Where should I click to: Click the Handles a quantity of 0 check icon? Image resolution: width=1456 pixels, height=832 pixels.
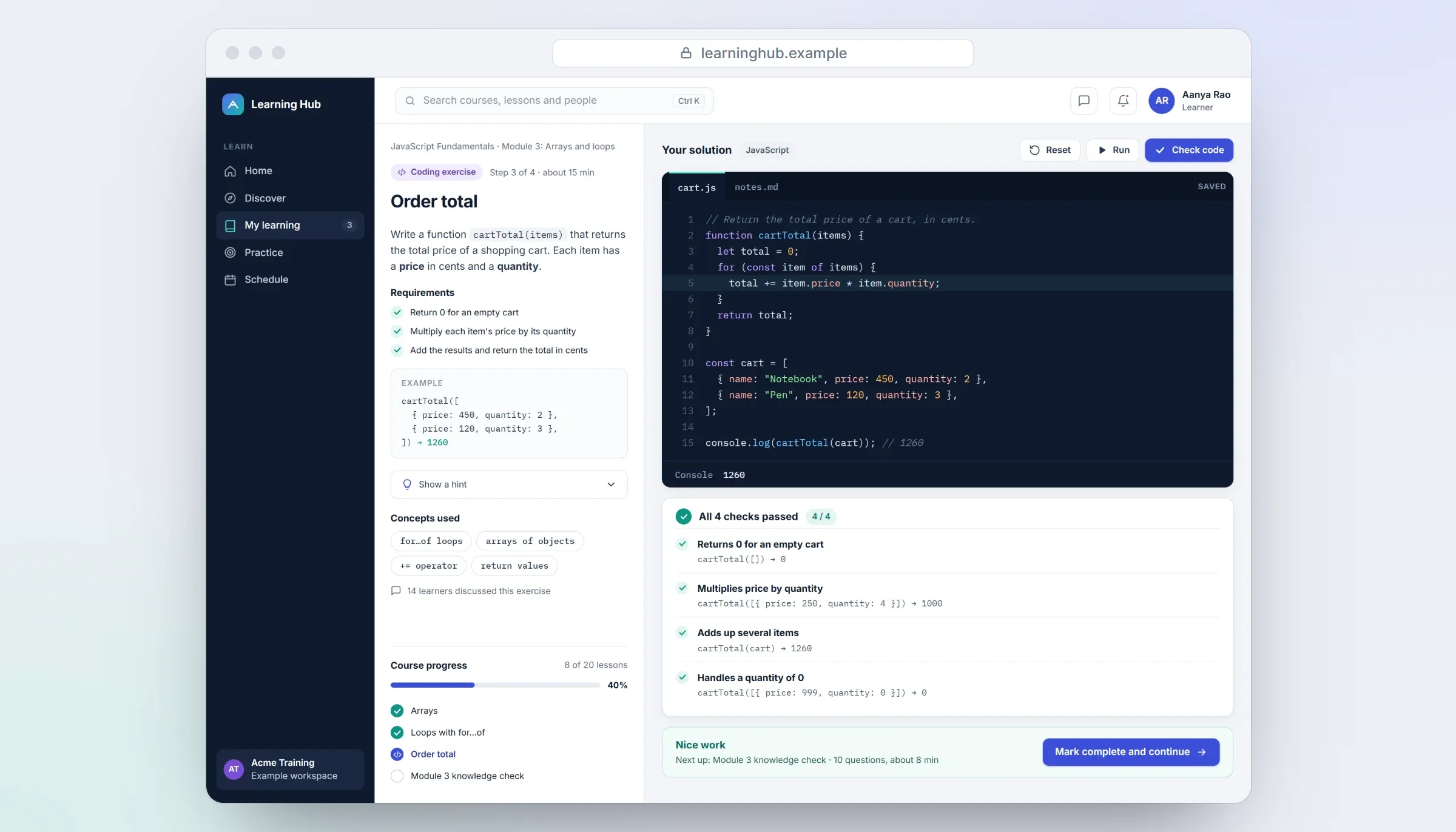(682, 677)
